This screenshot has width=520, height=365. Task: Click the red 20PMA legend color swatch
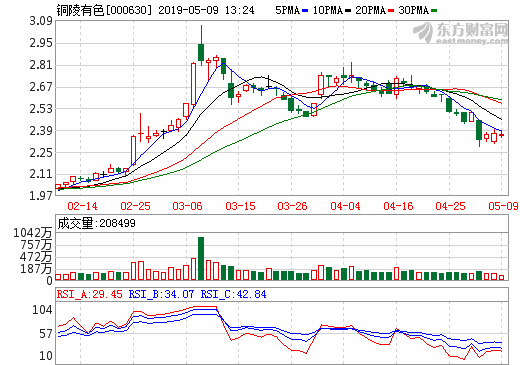click(x=391, y=11)
